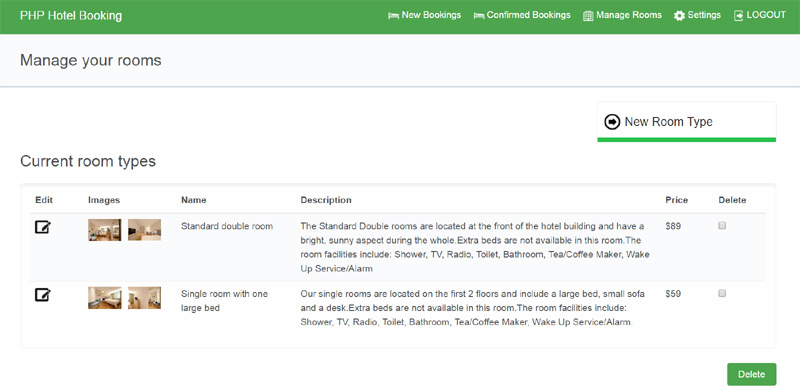
Task: Click the Images column header
Action: point(104,200)
